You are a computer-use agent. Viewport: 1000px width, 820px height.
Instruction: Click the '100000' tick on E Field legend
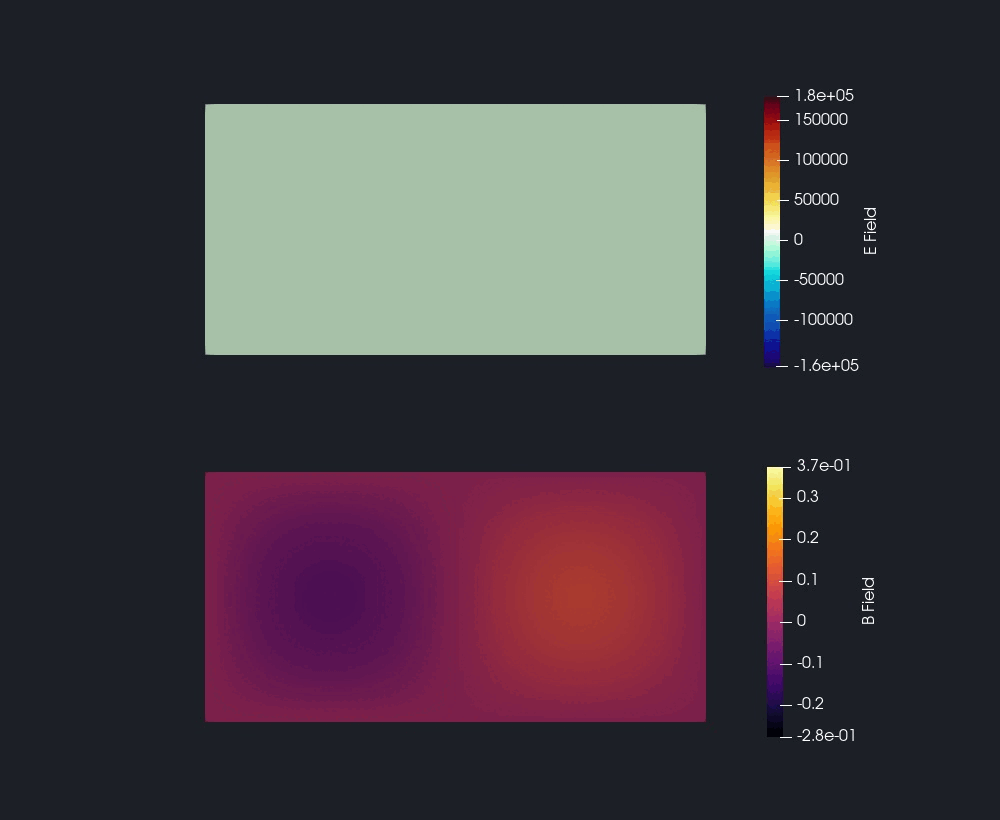pyautogui.click(x=821, y=159)
